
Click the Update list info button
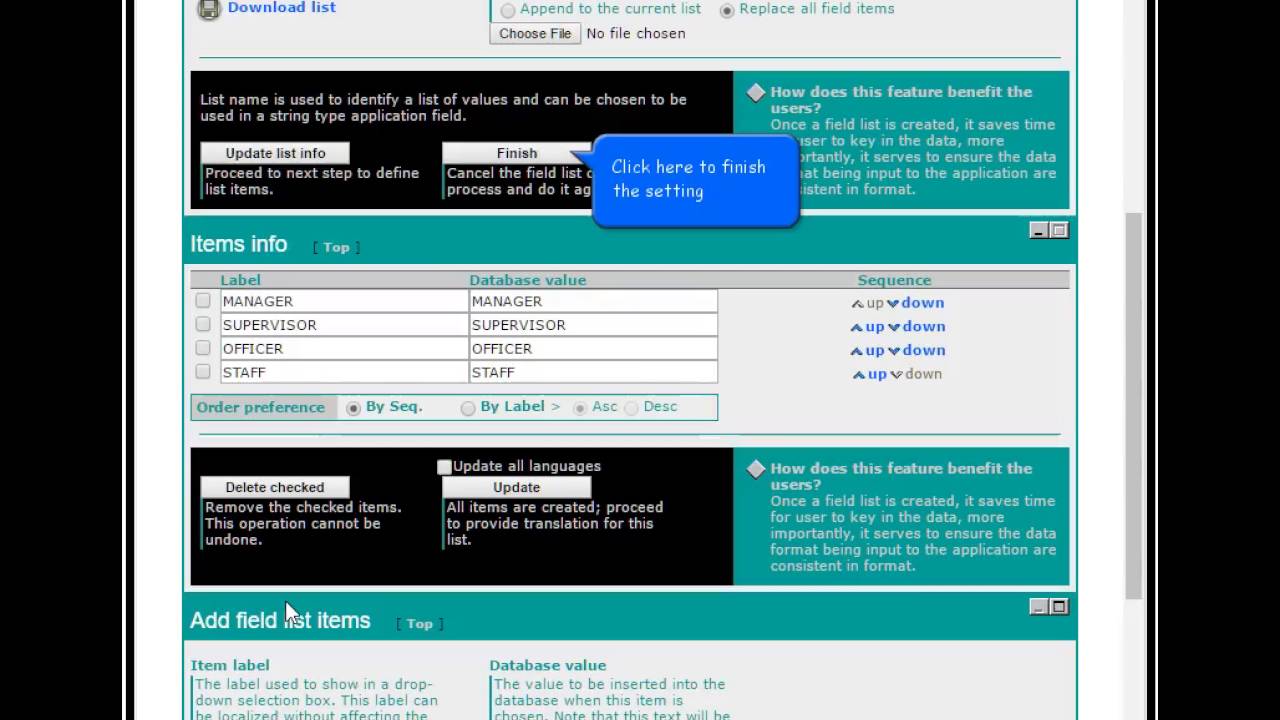pos(275,153)
